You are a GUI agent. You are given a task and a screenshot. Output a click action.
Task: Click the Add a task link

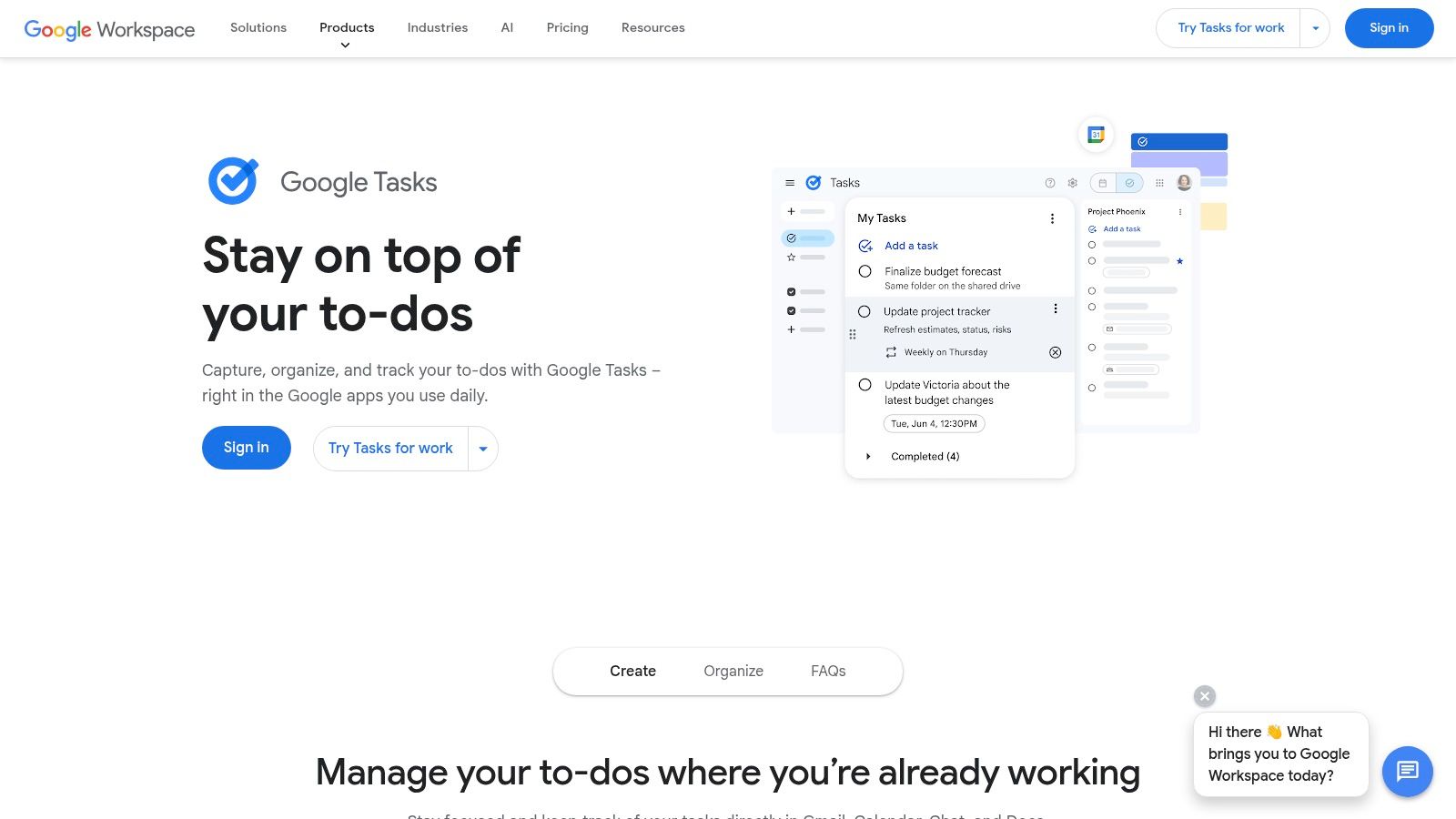pyautogui.click(x=911, y=246)
